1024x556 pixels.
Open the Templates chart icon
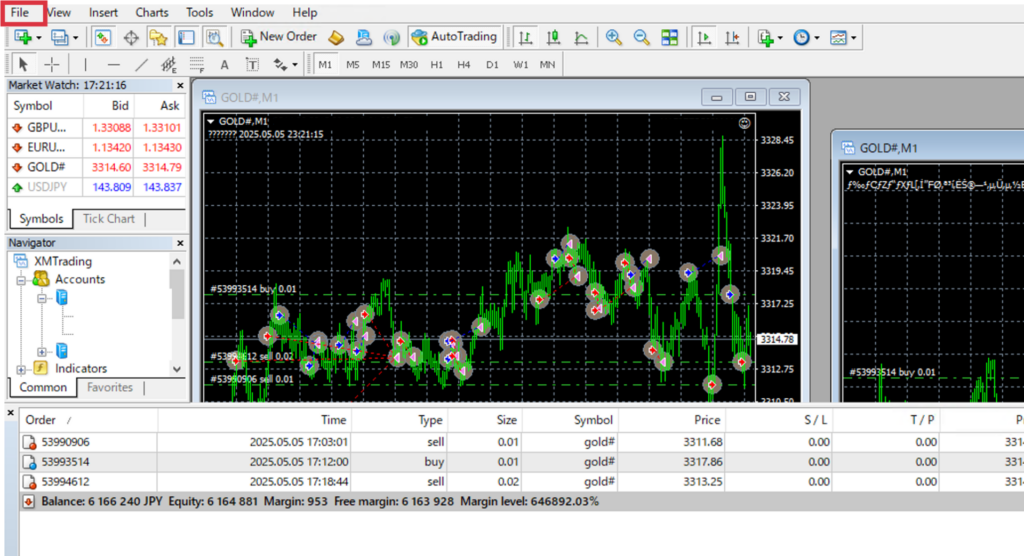point(838,37)
